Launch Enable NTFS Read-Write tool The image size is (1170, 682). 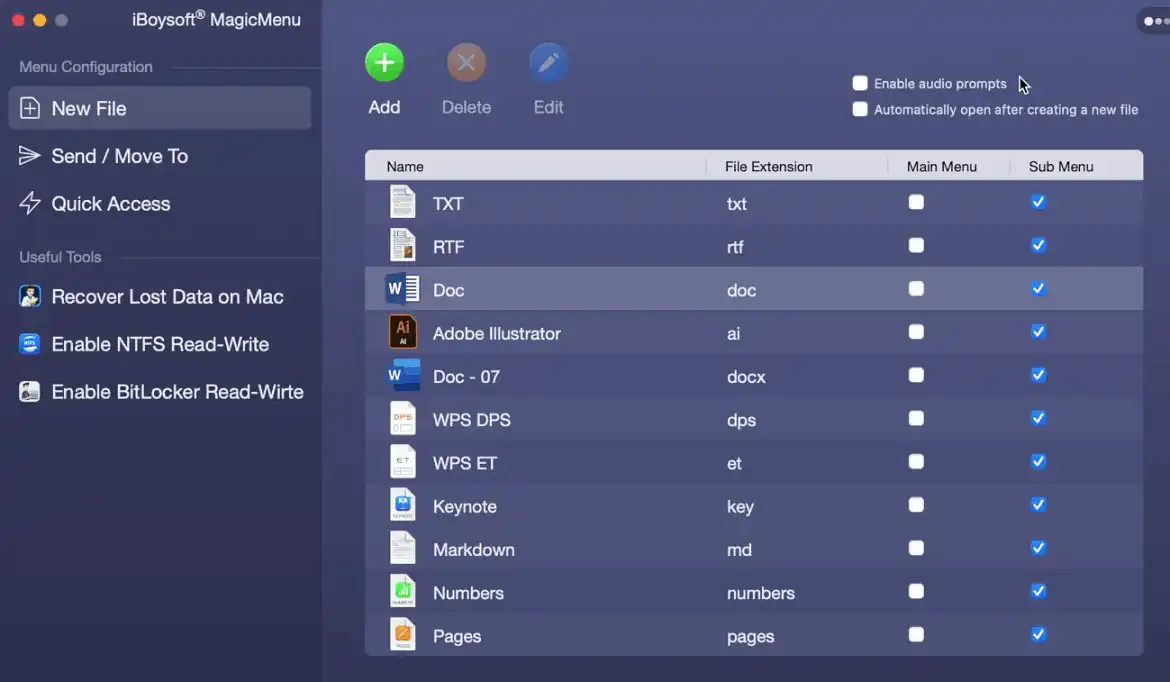click(x=160, y=344)
